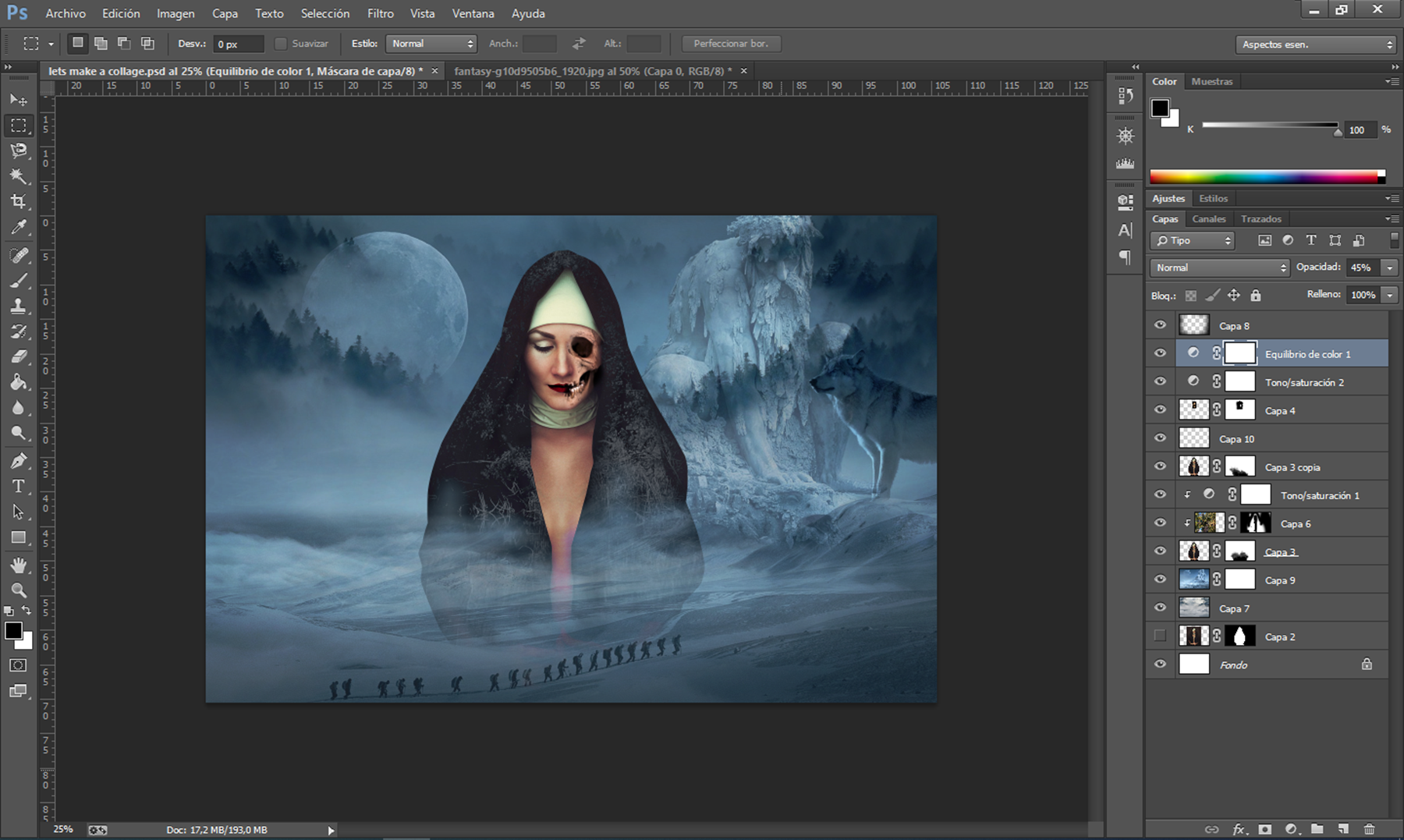Switch to the fantasy-g10d9505b6_1920.jpg document tab
The height and width of the screenshot is (840, 1404).
[x=592, y=71]
